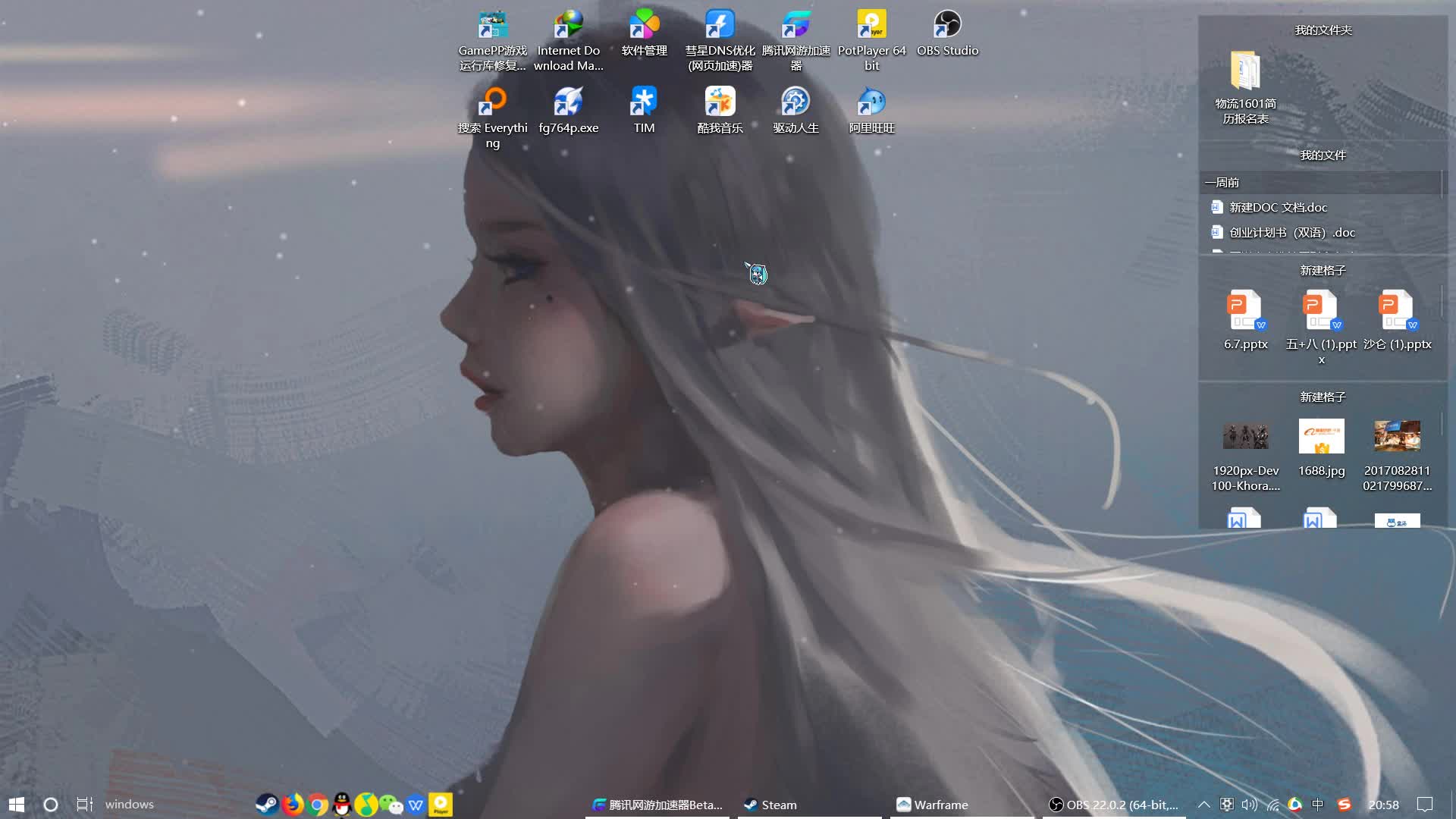Expand hidden system tray icons

[x=1203, y=804]
